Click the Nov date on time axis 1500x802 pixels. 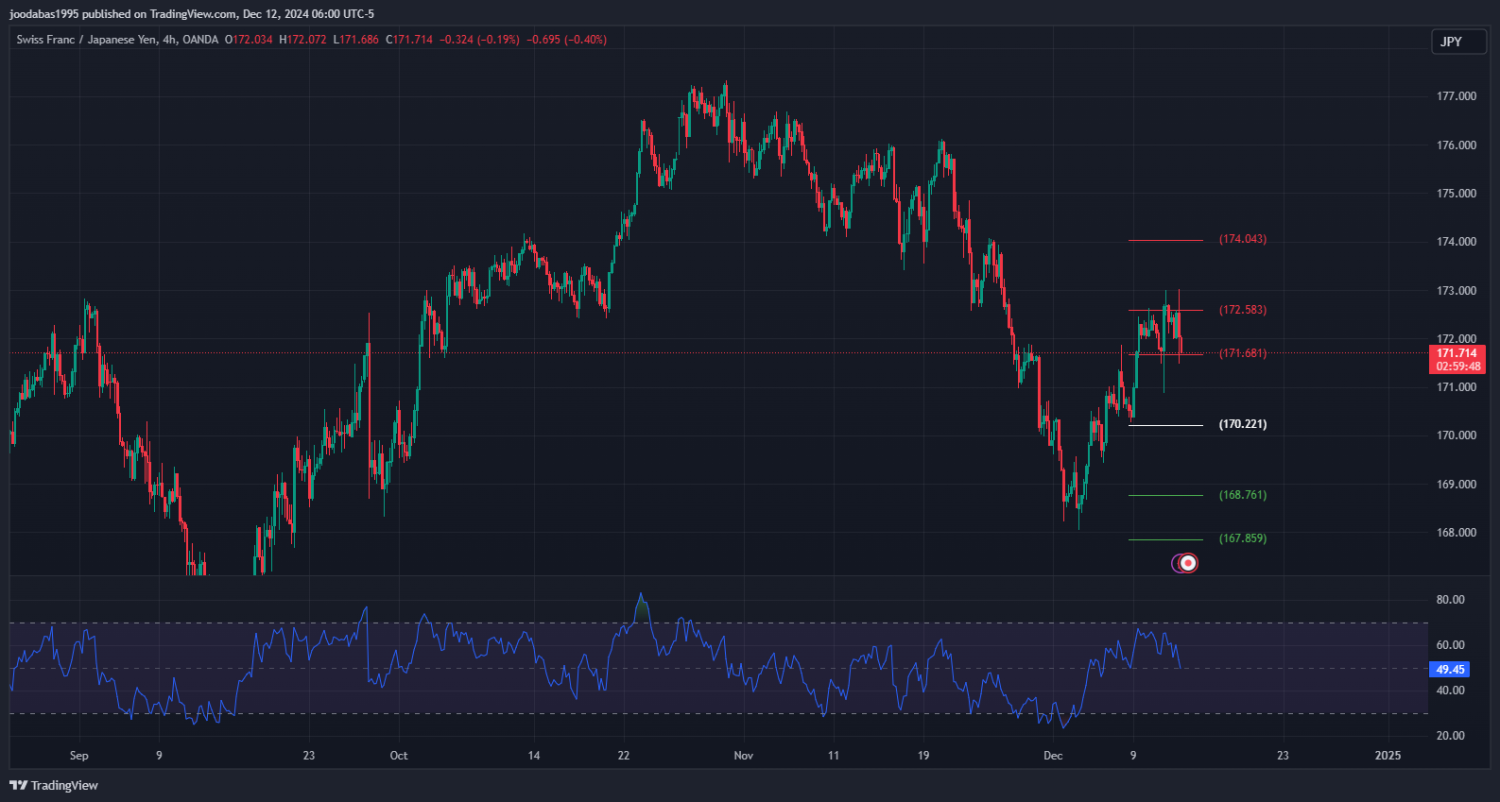point(741,755)
